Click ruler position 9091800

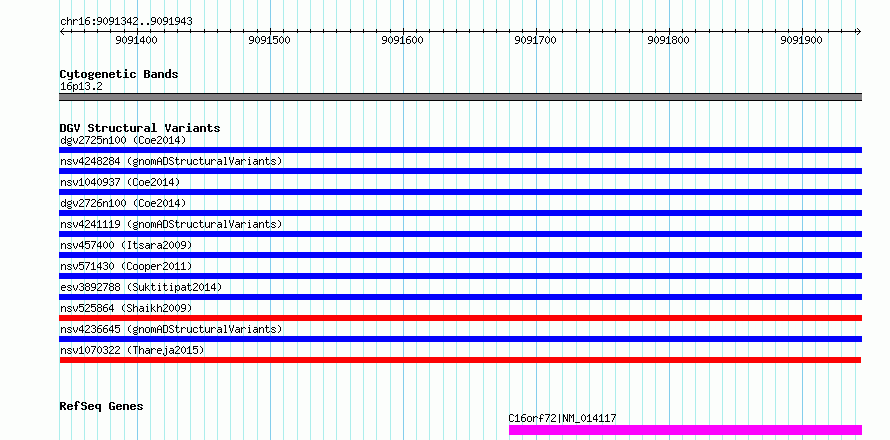coord(668,40)
